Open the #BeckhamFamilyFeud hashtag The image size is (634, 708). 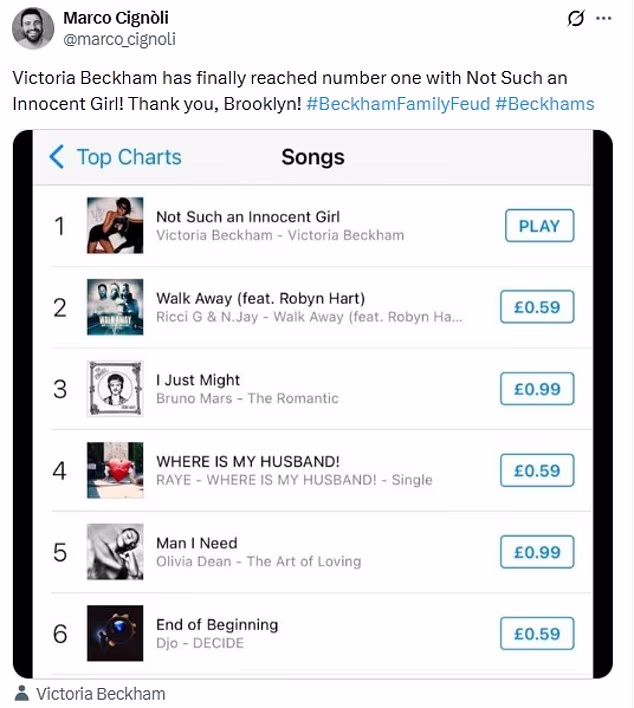point(398,104)
